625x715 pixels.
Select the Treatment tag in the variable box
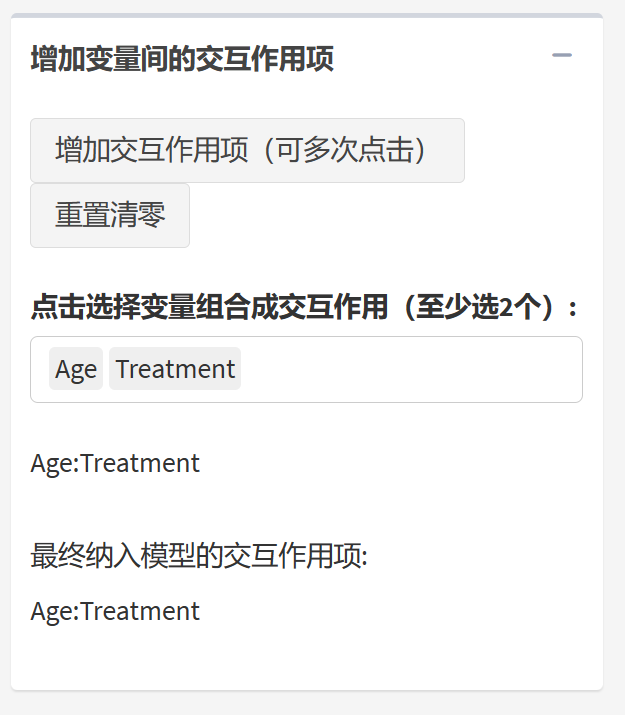175,369
